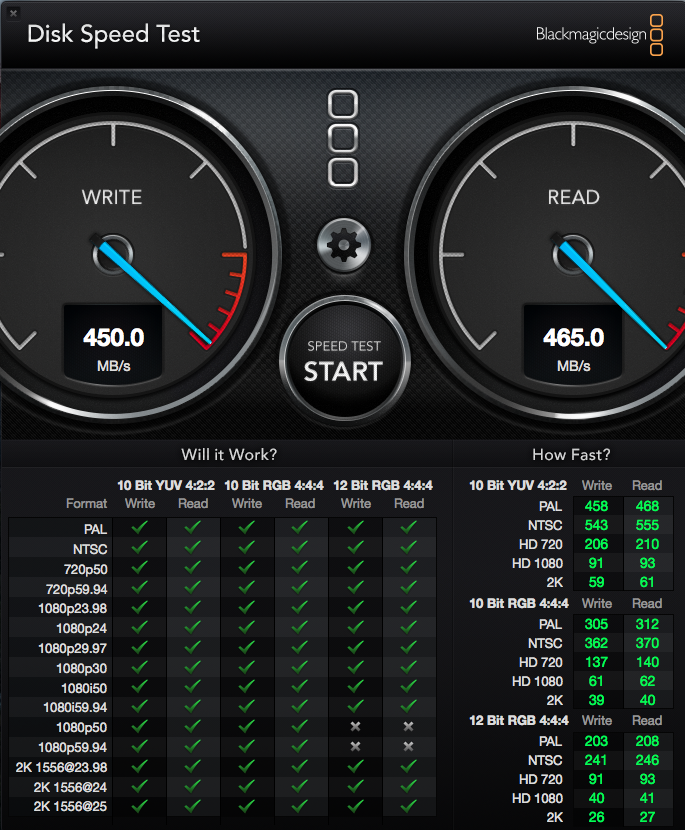685x830 pixels.
Task: Select the 'Will it Work?' heading
Action: (x=229, y=455)
